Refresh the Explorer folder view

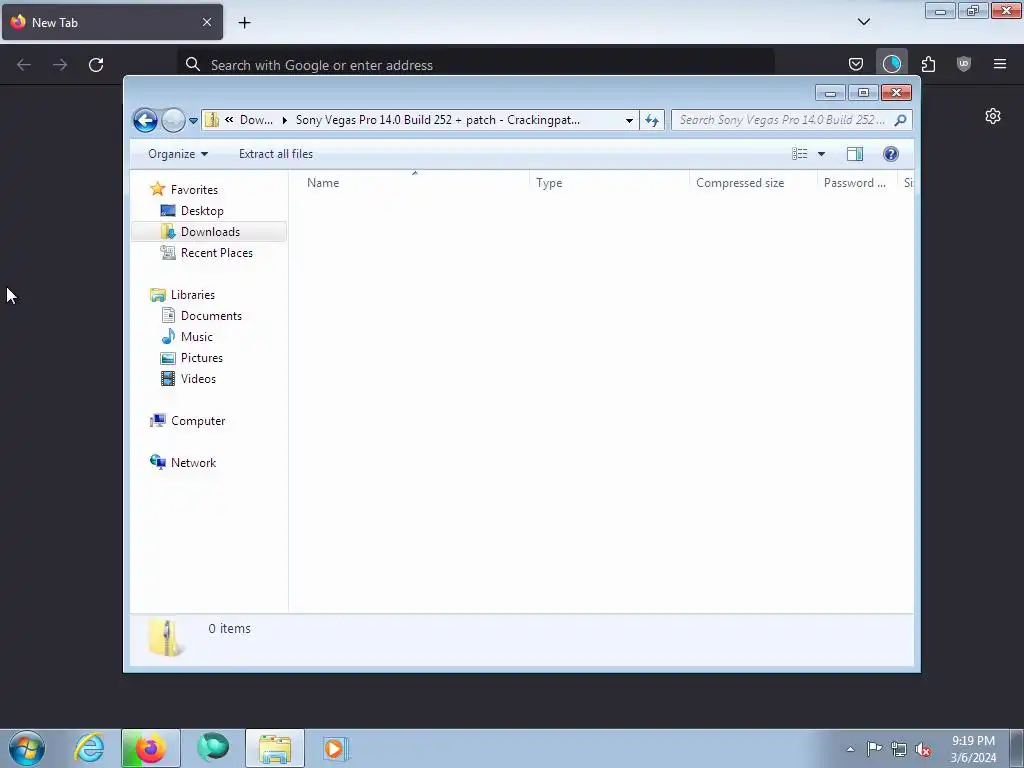pos(652,120)
